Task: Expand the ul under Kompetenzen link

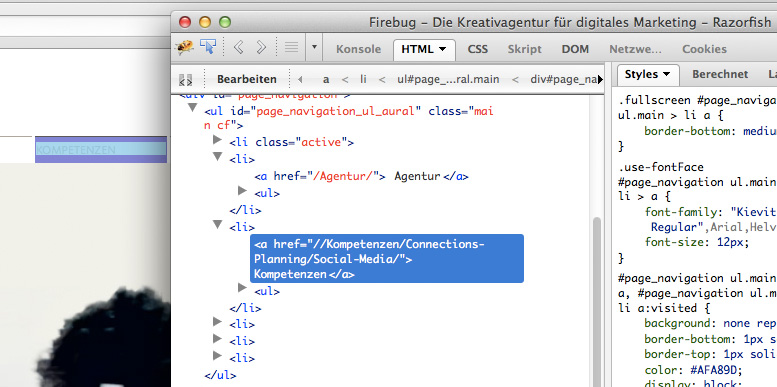Action: (242, 287)
